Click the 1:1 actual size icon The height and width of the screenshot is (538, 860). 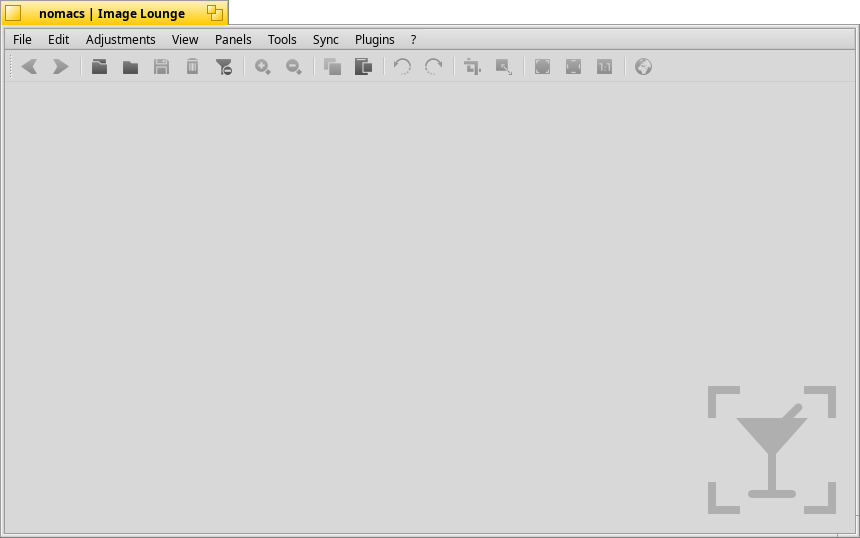coord(604,67)
